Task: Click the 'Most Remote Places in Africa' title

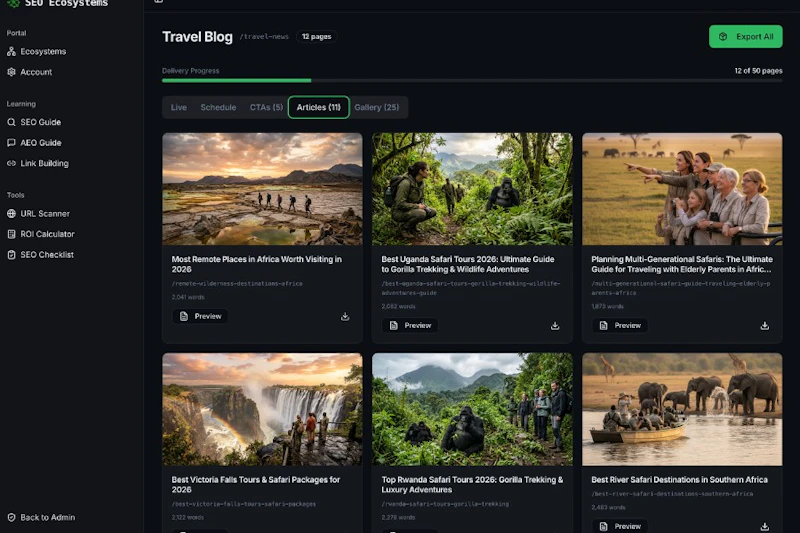Action: [x=257, y=264]
